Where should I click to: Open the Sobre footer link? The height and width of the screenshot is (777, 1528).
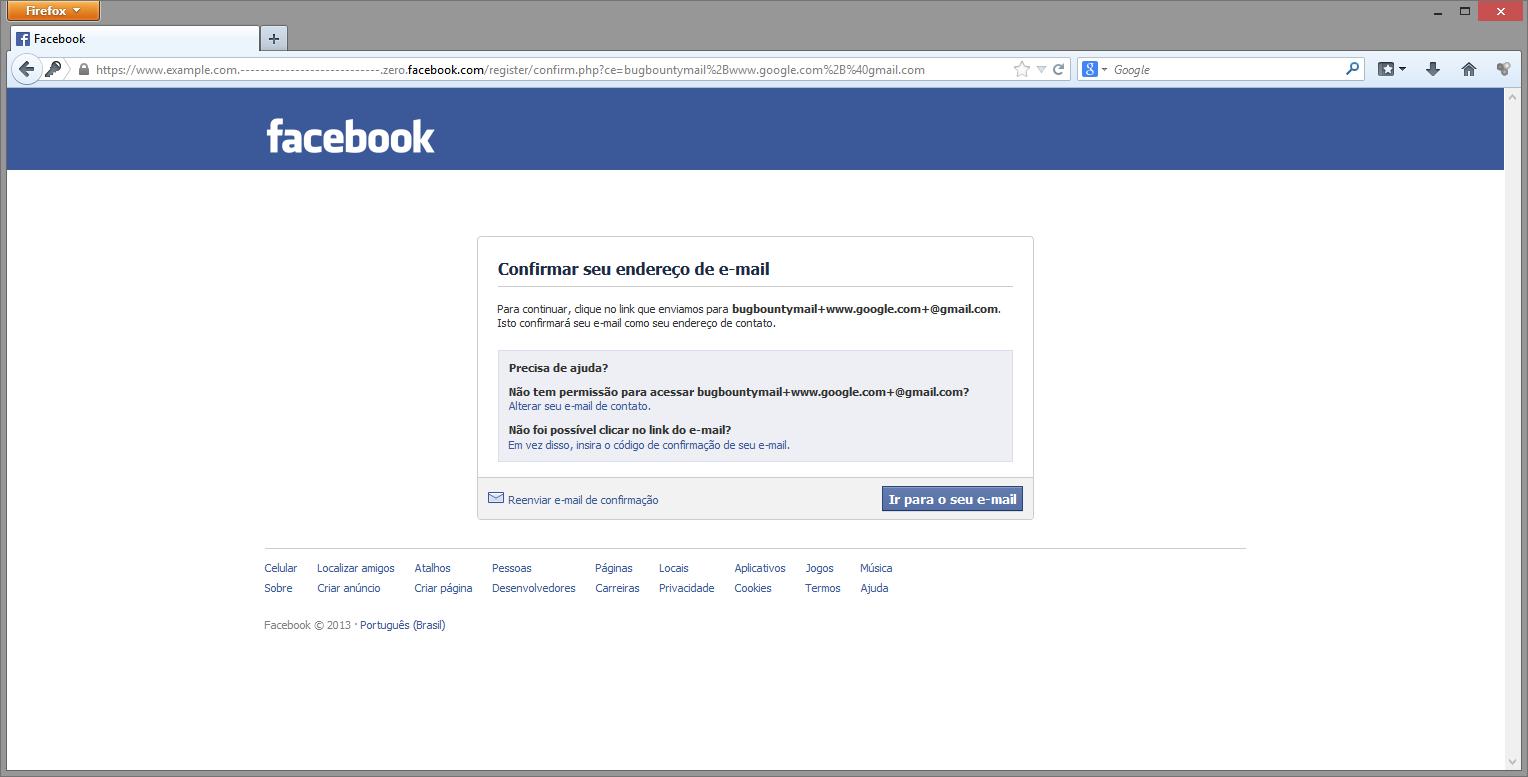[278, 588]
